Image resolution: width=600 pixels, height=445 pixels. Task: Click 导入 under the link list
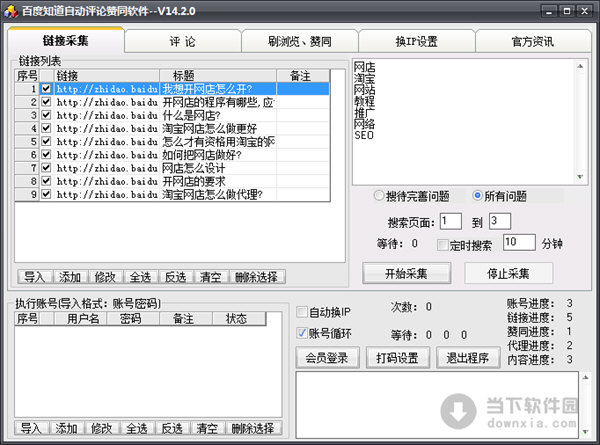tap(35, 277)
